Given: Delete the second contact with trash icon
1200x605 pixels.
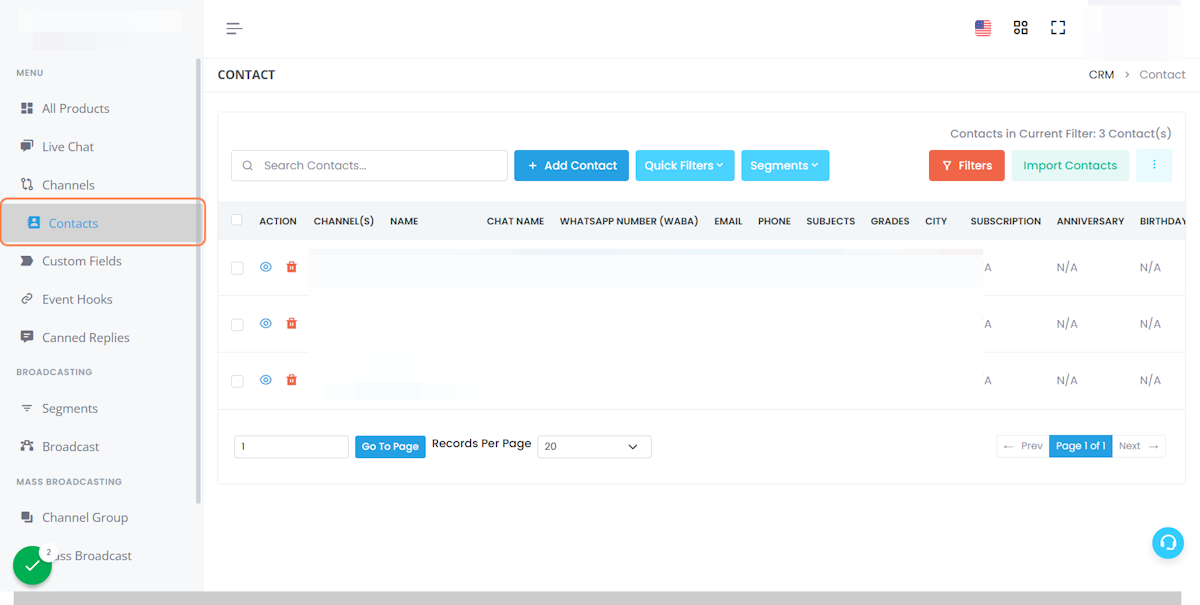Looking at the screenshot, I should click(292, 323).
